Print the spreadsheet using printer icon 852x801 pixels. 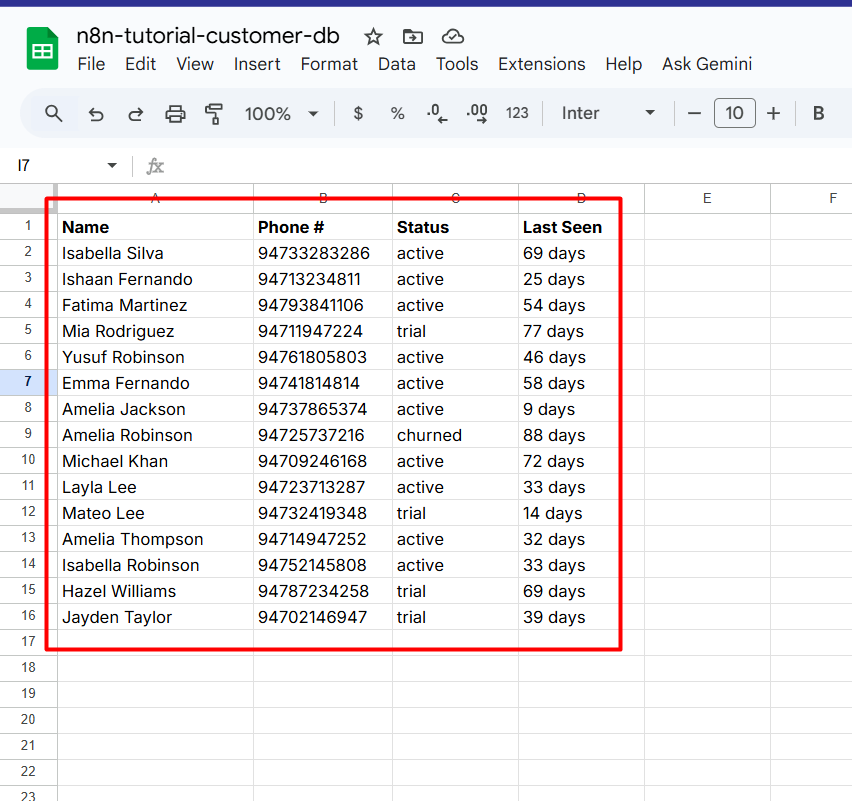point(175,114)
